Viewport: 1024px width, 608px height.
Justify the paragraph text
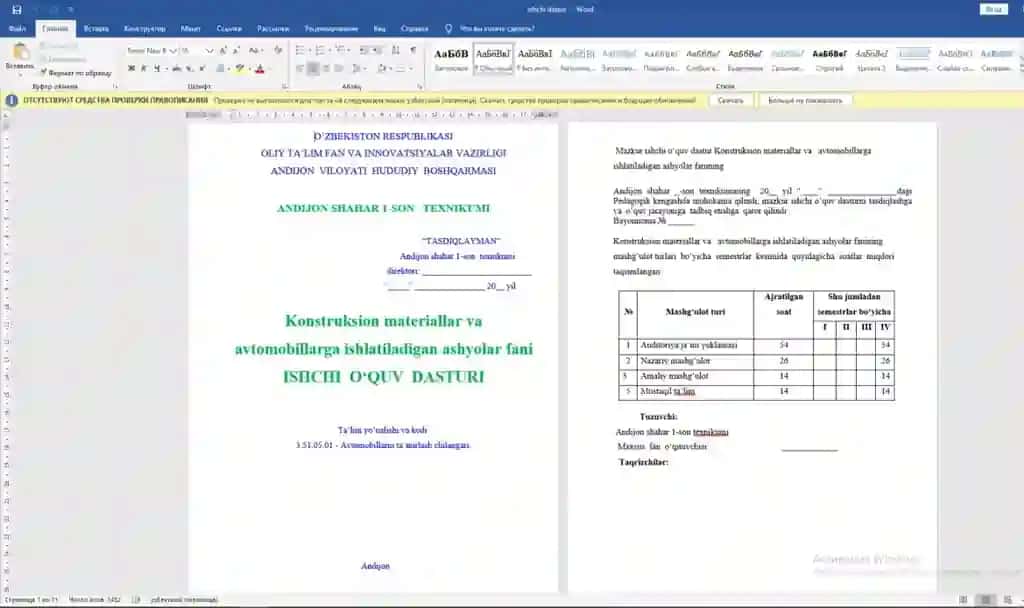[x=338, y=68]
